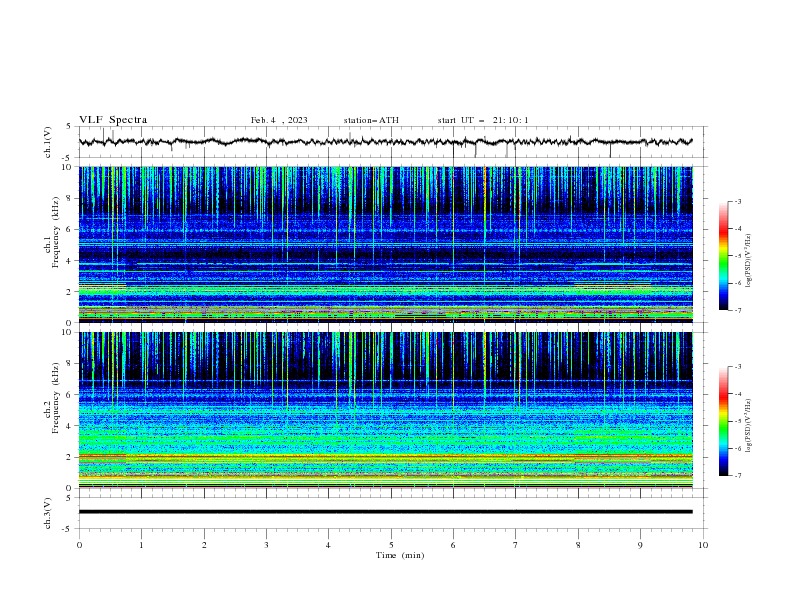The height and width of the screenshot is (612, 792).
Task: Click the "5" tick on ch.1(V) axis
Action: (x=70, y=127)
